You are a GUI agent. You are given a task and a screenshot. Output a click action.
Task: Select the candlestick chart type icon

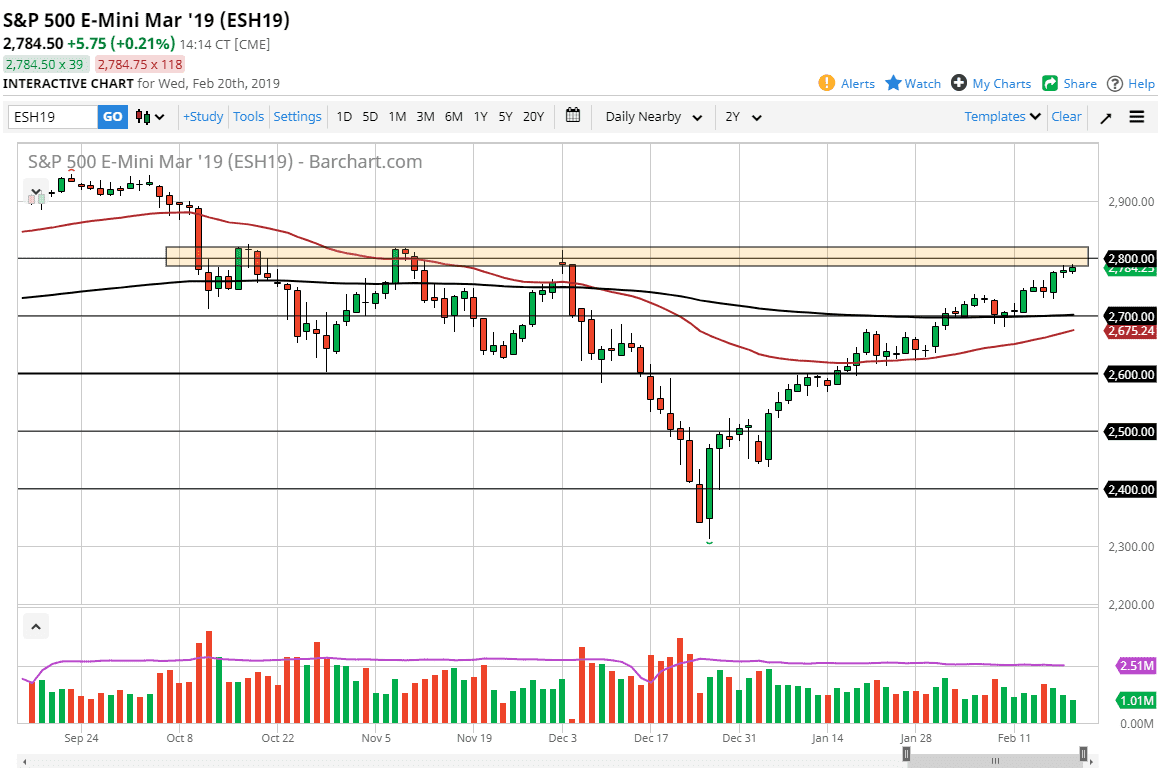141,117
